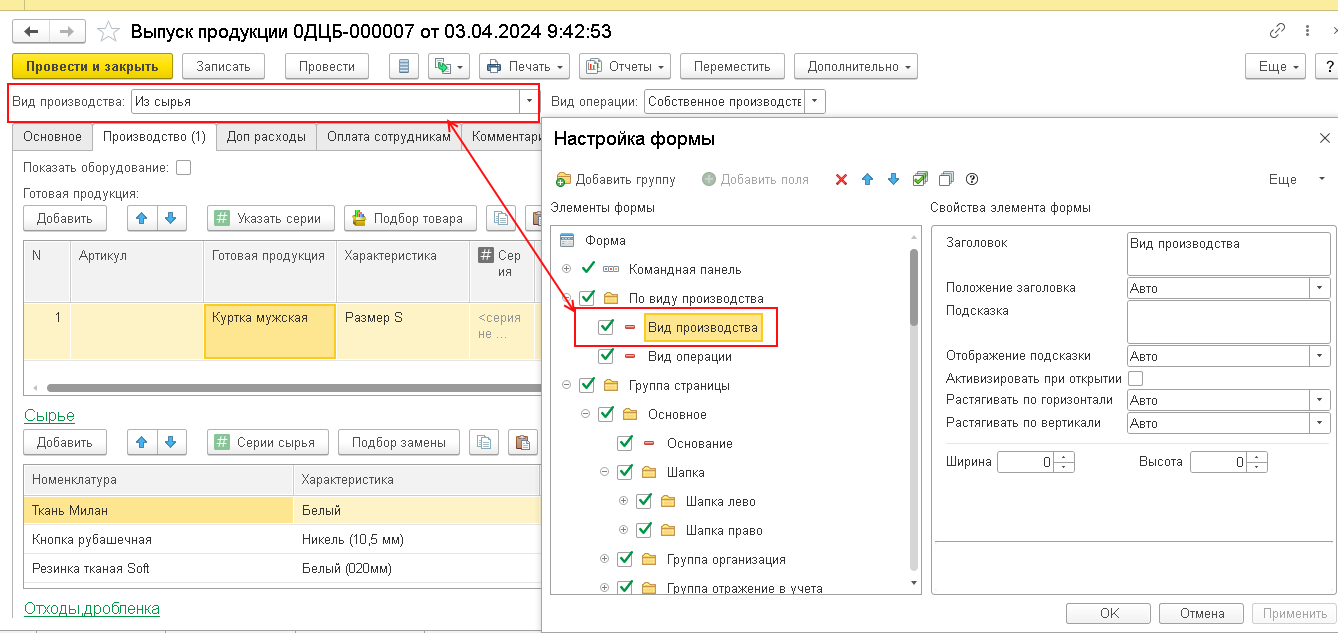Move raw material row down in Сырье
Screen dimensions: 1338x633
(171, 442)
